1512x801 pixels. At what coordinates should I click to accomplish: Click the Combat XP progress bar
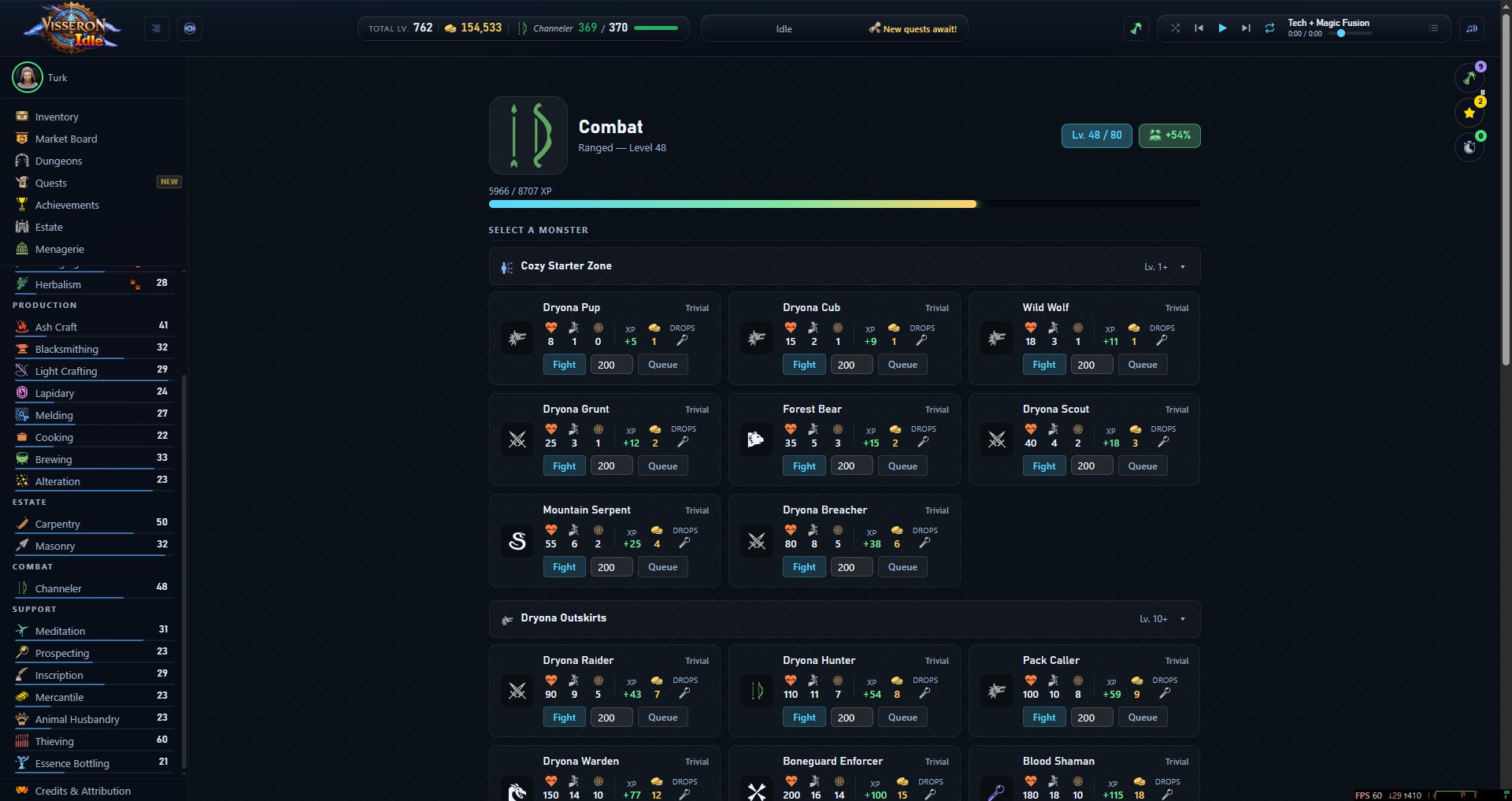point(844,204)
